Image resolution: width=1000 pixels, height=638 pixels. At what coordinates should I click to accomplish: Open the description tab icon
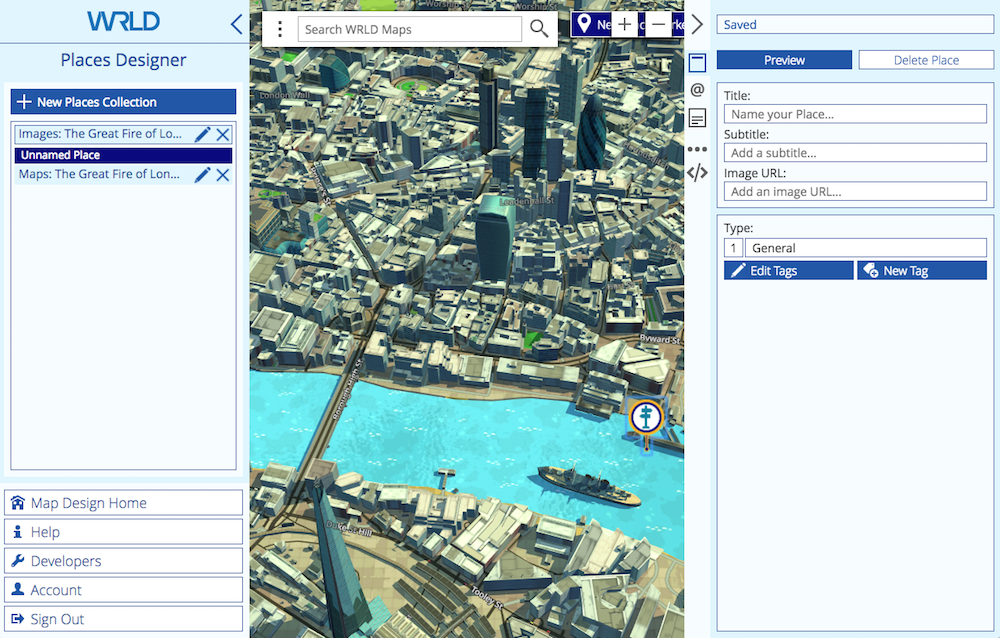pyautogui.click(x=697, y=119)
